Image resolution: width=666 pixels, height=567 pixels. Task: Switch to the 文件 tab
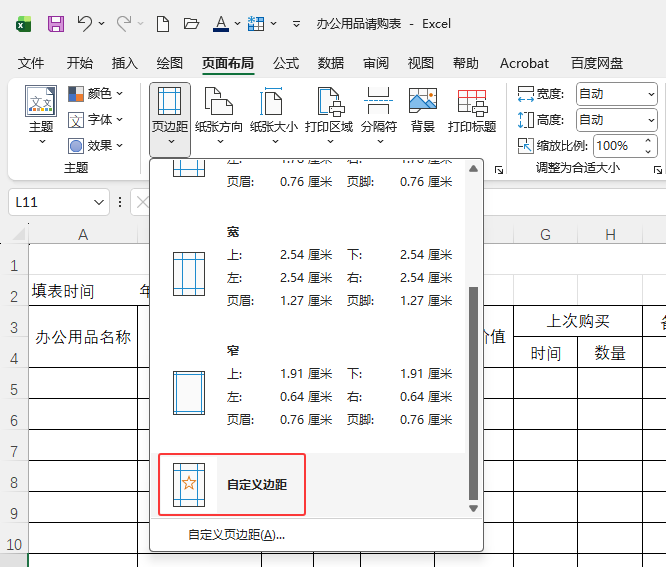click(31, 63)
